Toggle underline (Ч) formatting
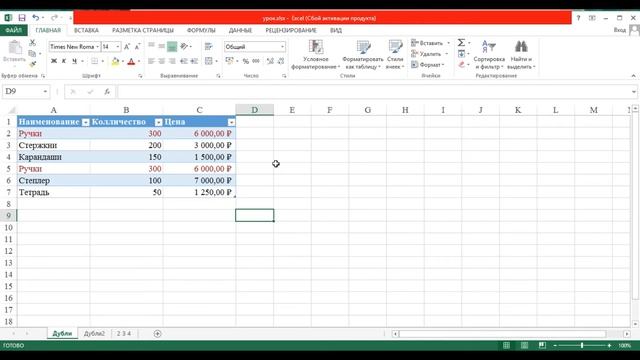The image size is (640, 360). pyautogui.click(x=74, y=61)
